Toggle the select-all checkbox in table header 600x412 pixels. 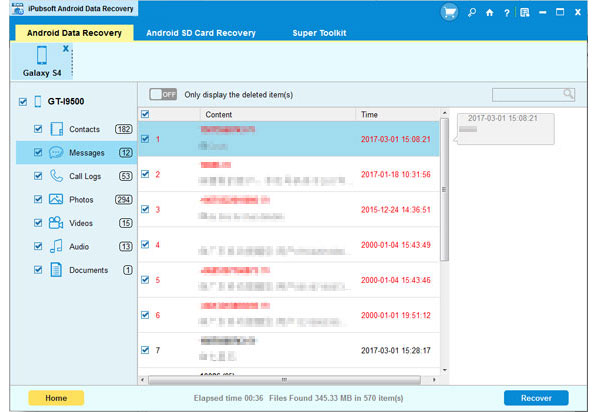pos(145,115)
